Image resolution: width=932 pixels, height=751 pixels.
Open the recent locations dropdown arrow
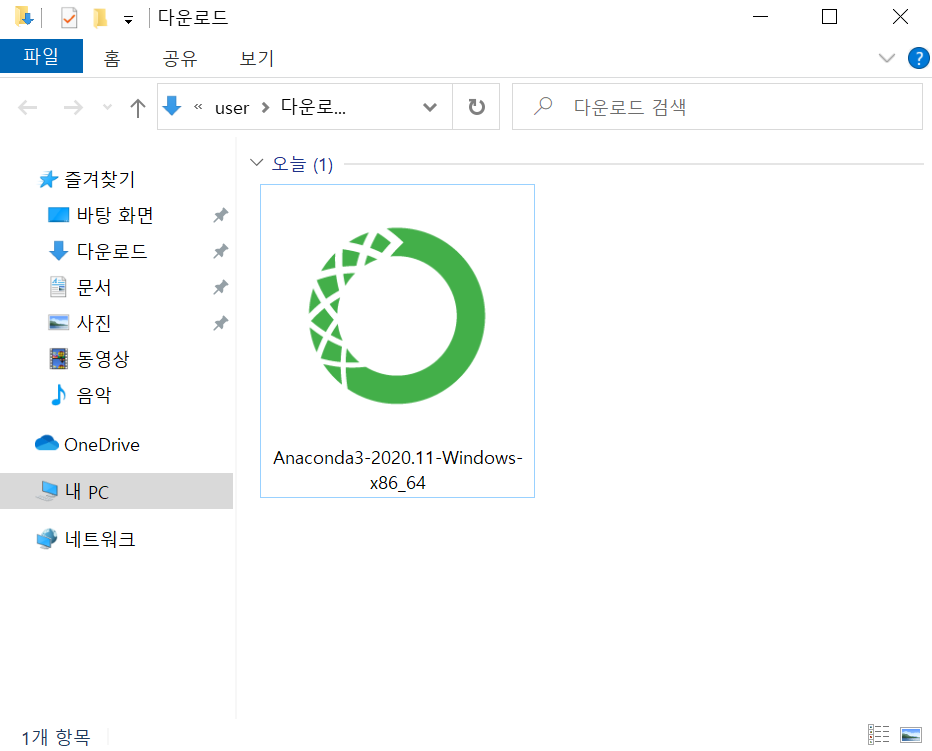coord(108,107)
